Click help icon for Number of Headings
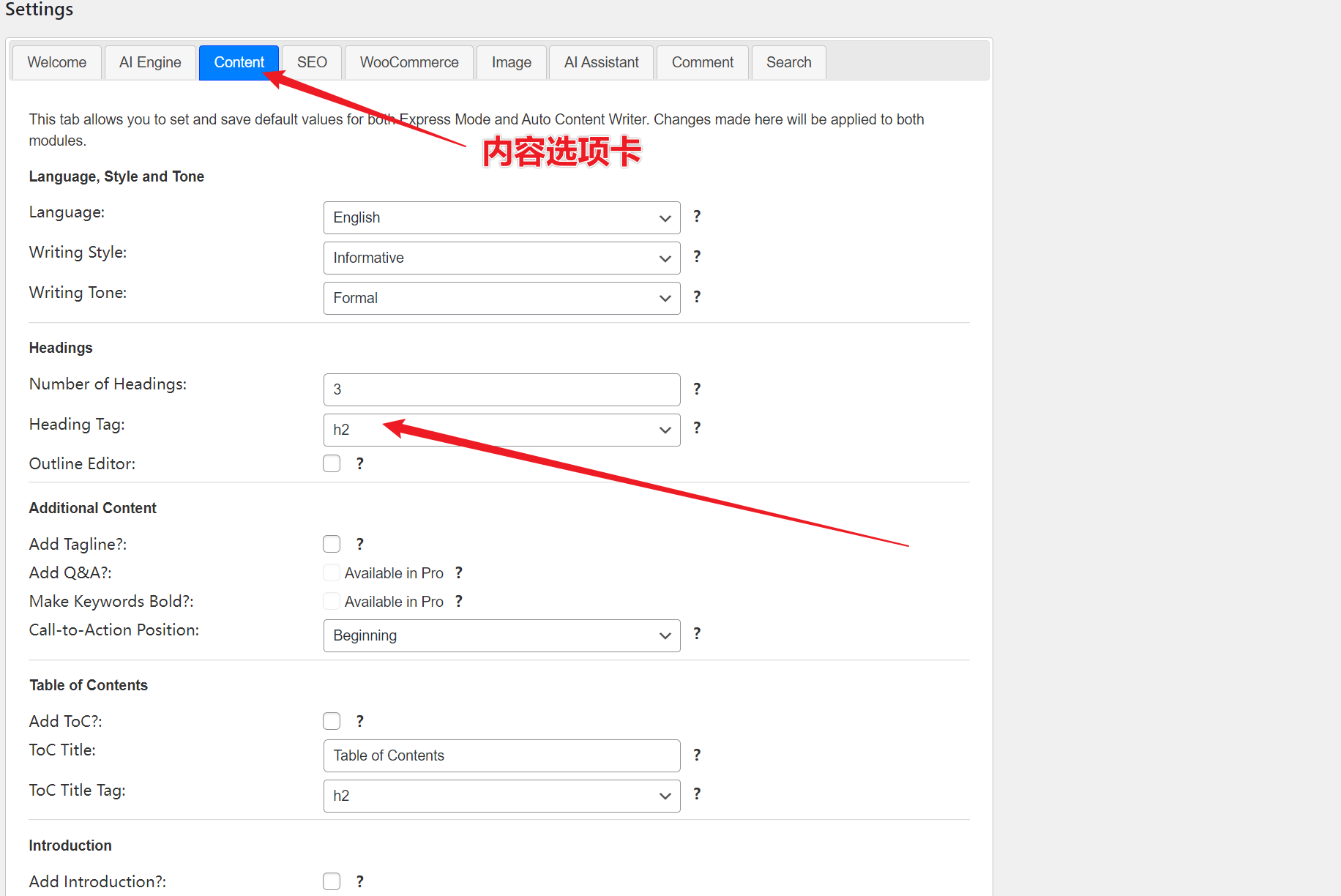Image resolution: width=1341 pixels, height=896 pixels. 697,389
